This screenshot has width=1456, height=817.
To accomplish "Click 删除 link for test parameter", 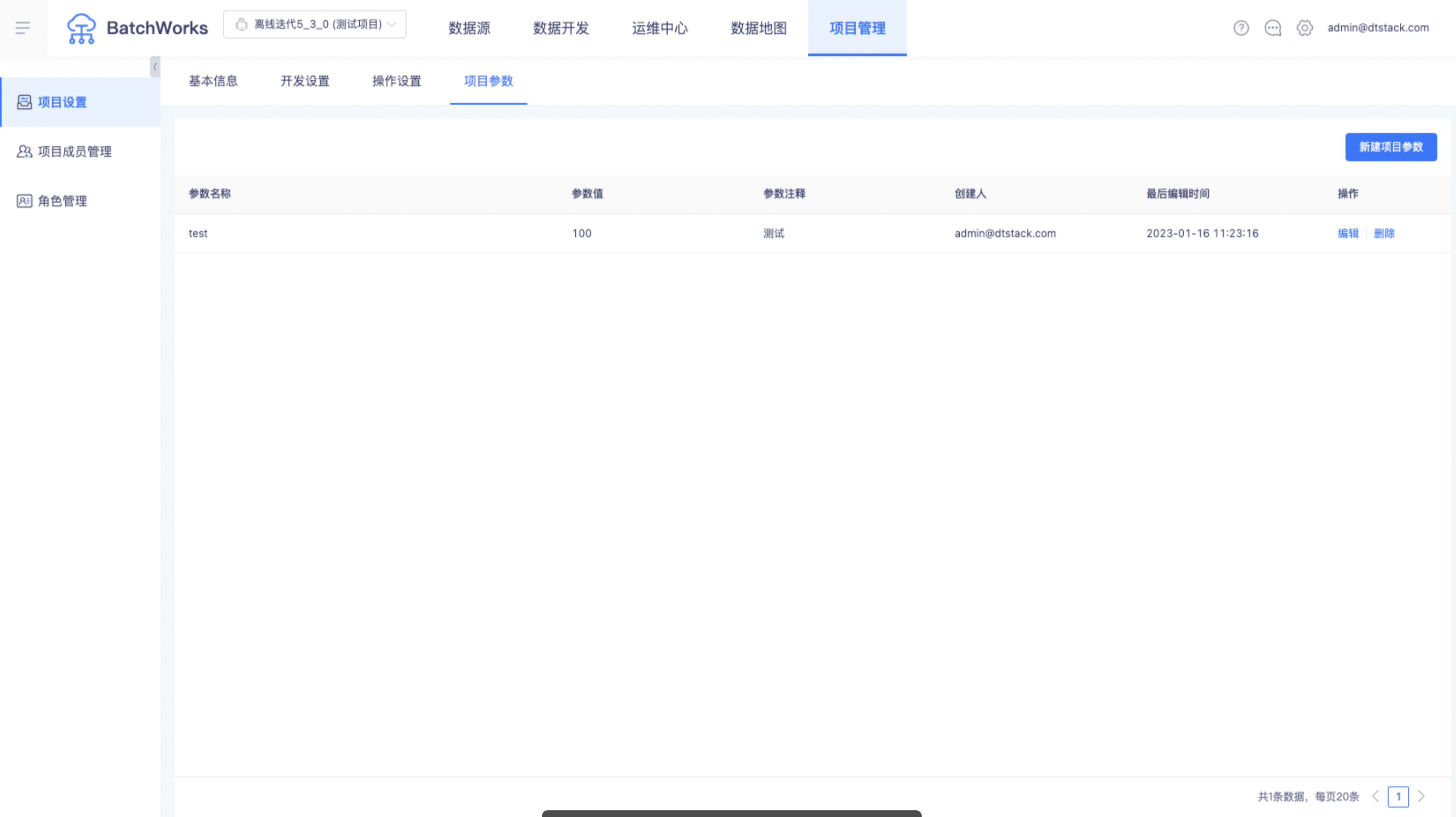I will pos(1384,233).
